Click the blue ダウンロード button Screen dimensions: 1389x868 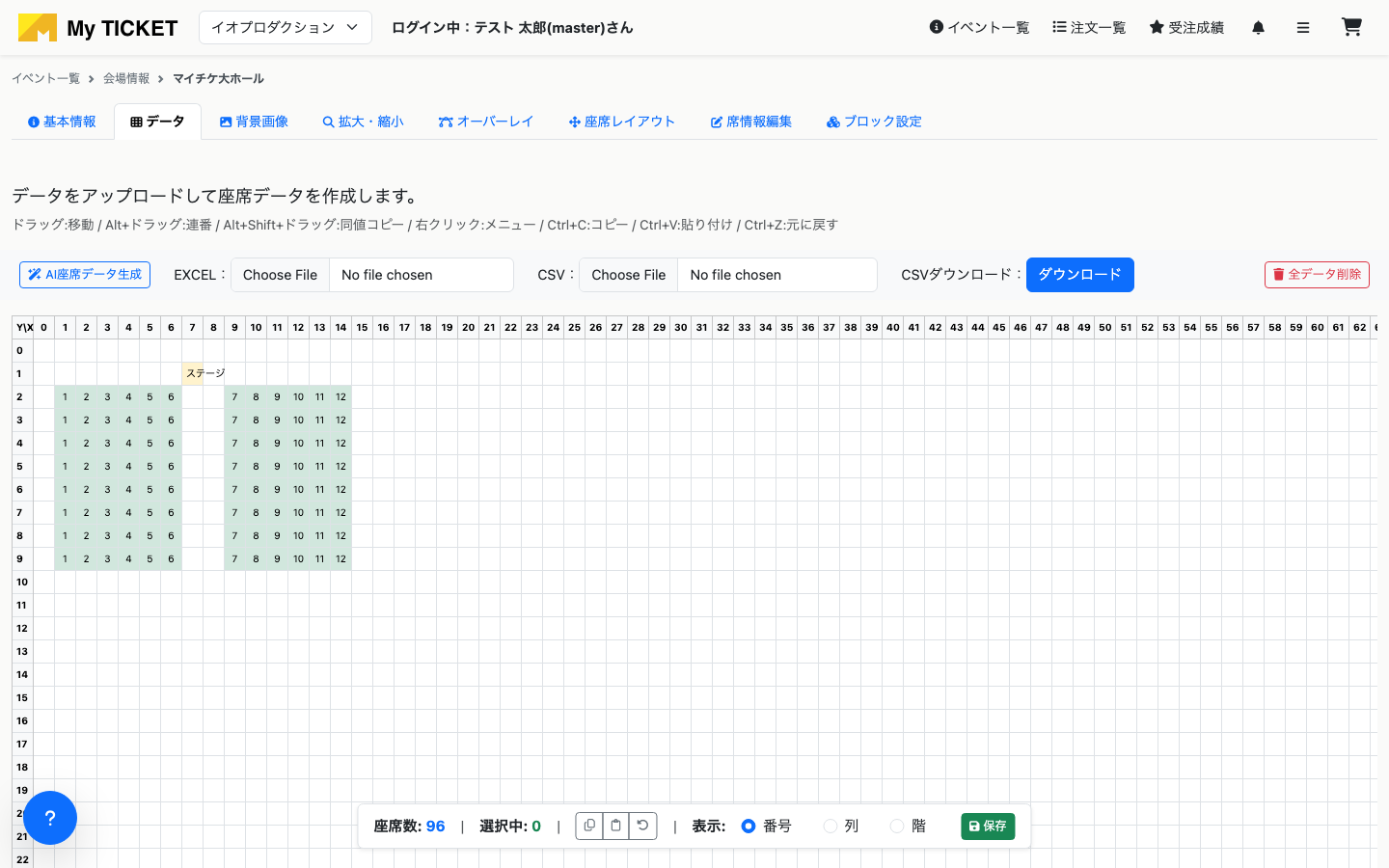tap(1079, 275)
